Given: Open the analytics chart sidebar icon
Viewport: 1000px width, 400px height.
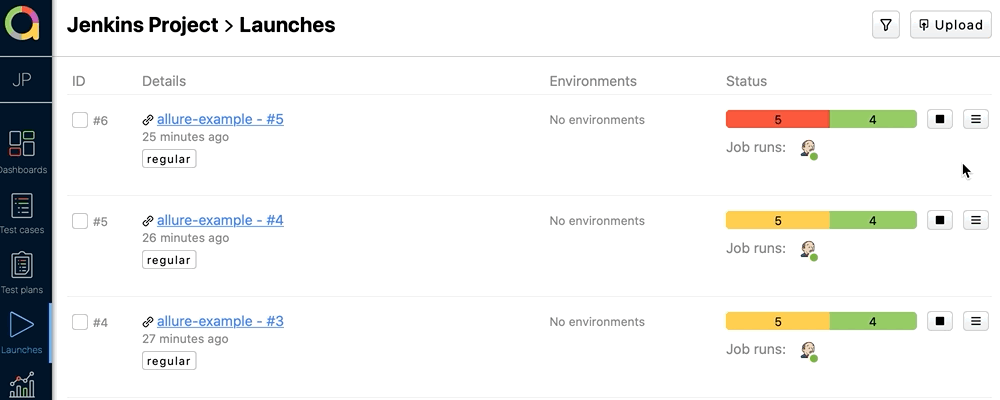Looking at the screenshot, I should 22,385.
